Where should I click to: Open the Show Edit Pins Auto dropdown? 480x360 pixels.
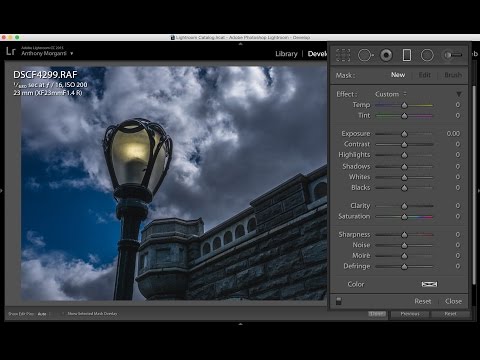tap(43, 314)
